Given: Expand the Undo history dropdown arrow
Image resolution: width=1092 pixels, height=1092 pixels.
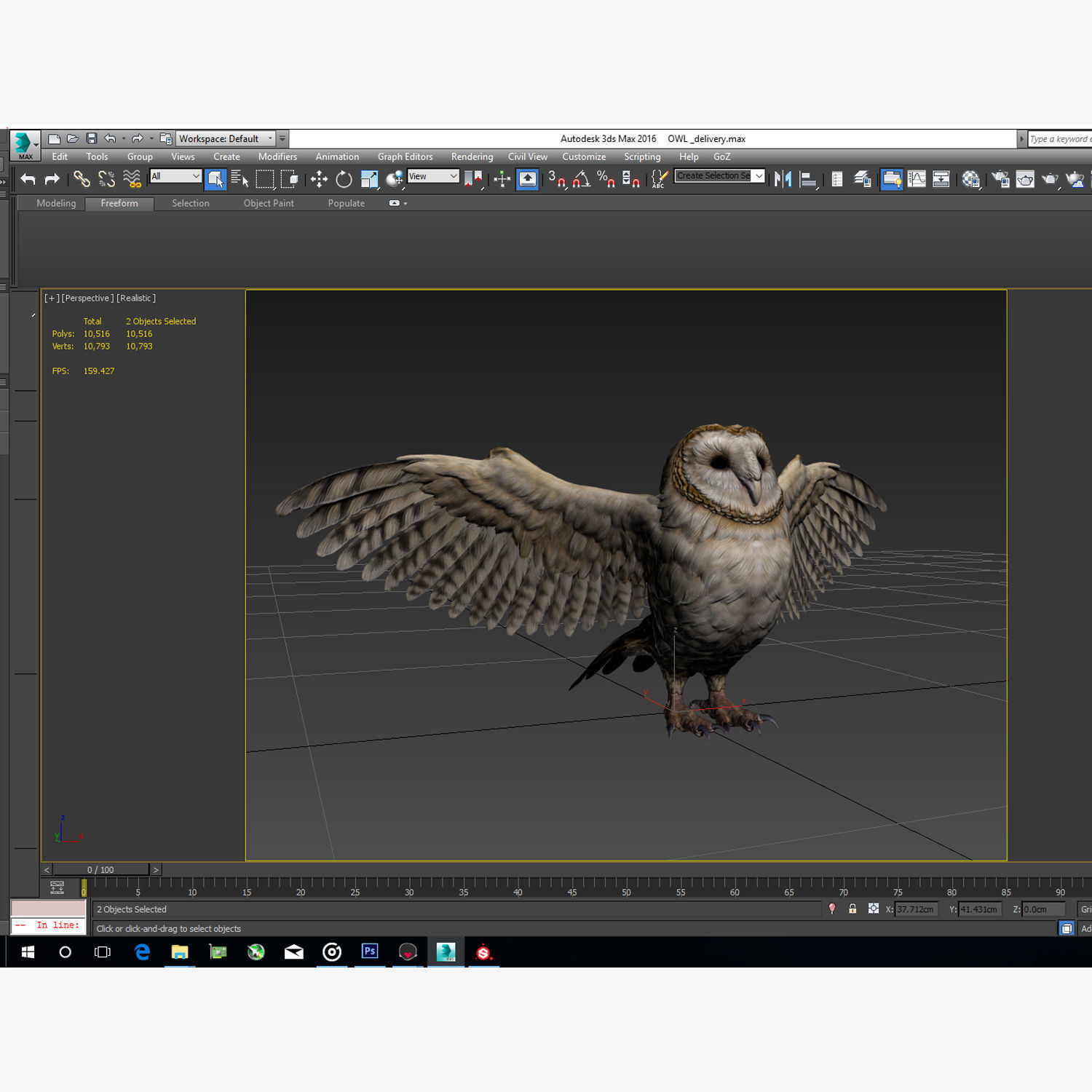Looking at the screenshot, I should pos(124,138).
